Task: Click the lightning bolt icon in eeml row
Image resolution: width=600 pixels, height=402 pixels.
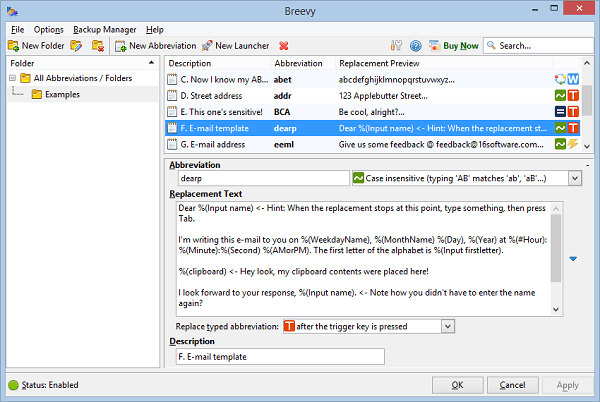Action: (x=573, y=144)
